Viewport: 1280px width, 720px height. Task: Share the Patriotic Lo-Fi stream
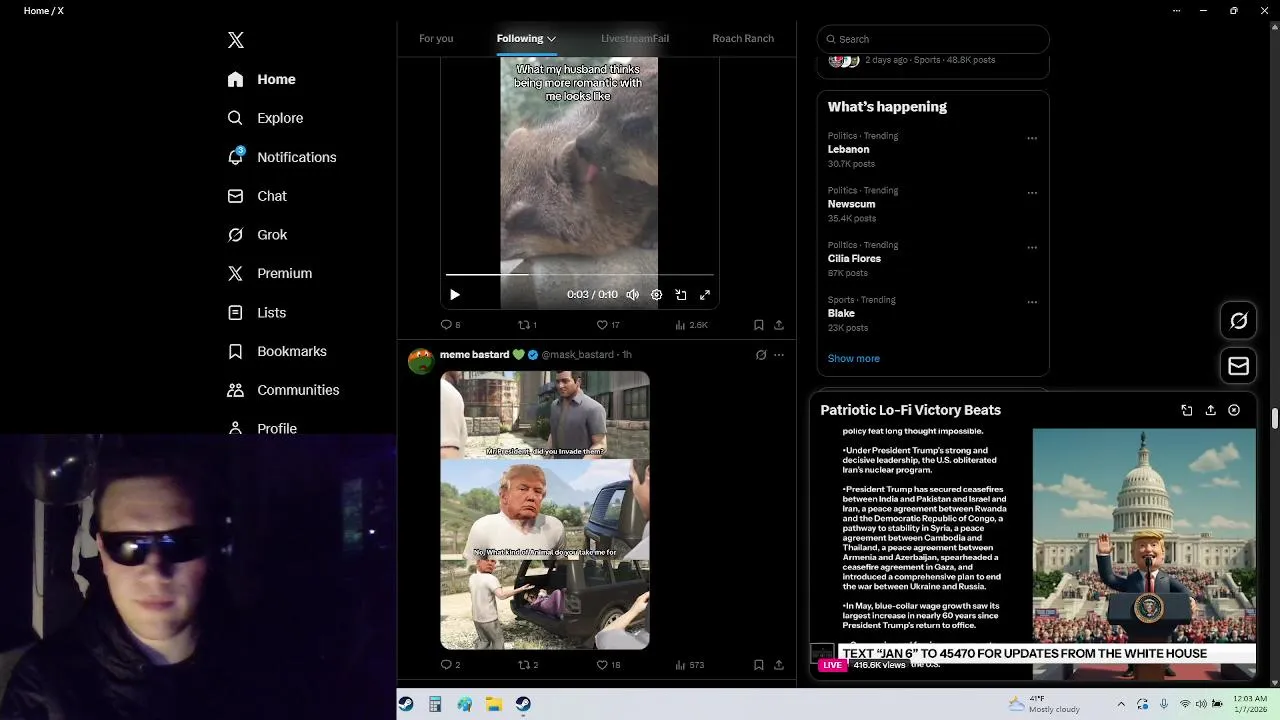[1211, 410]
